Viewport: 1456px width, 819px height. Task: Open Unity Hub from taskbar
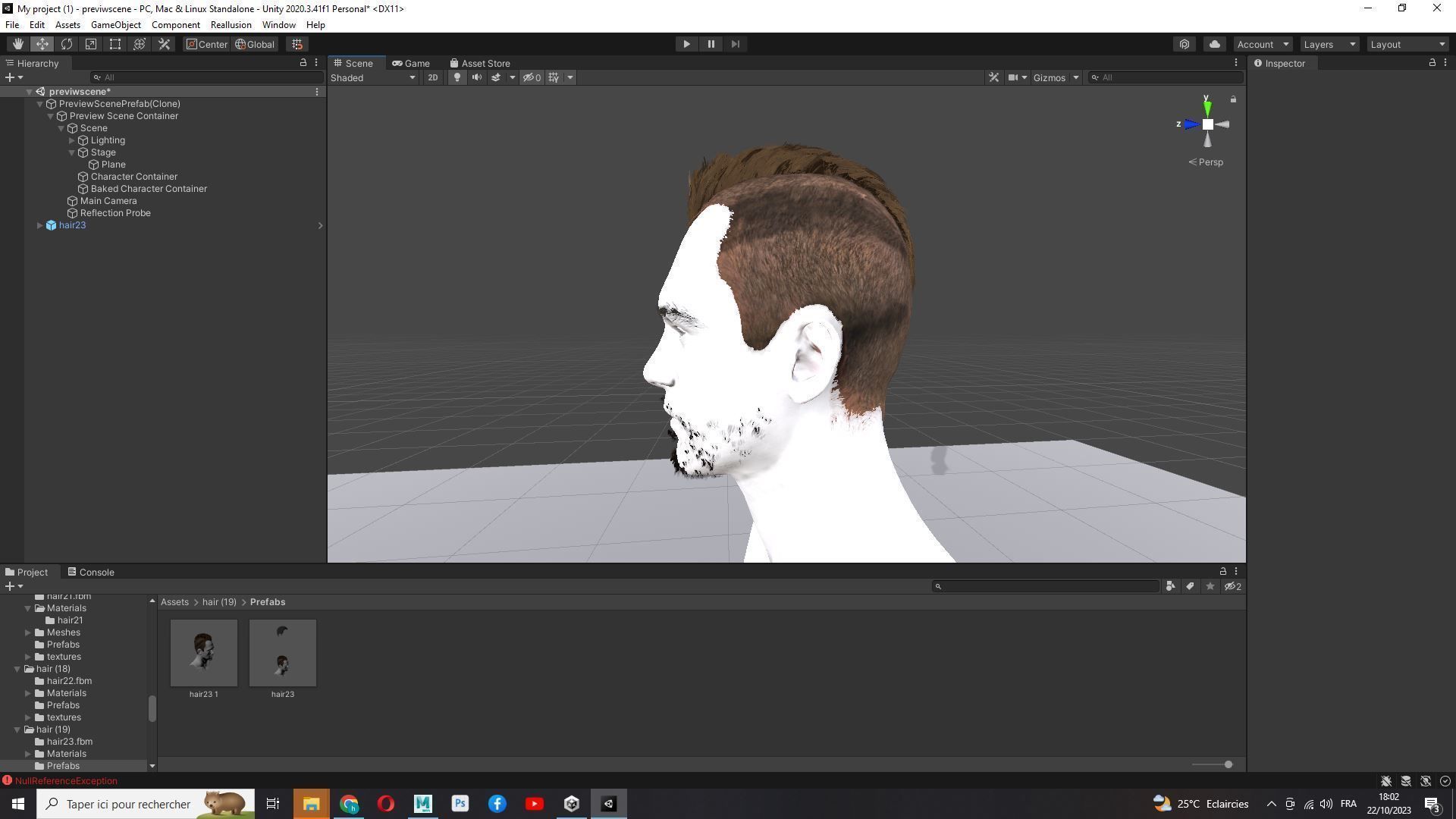point(572,804)
